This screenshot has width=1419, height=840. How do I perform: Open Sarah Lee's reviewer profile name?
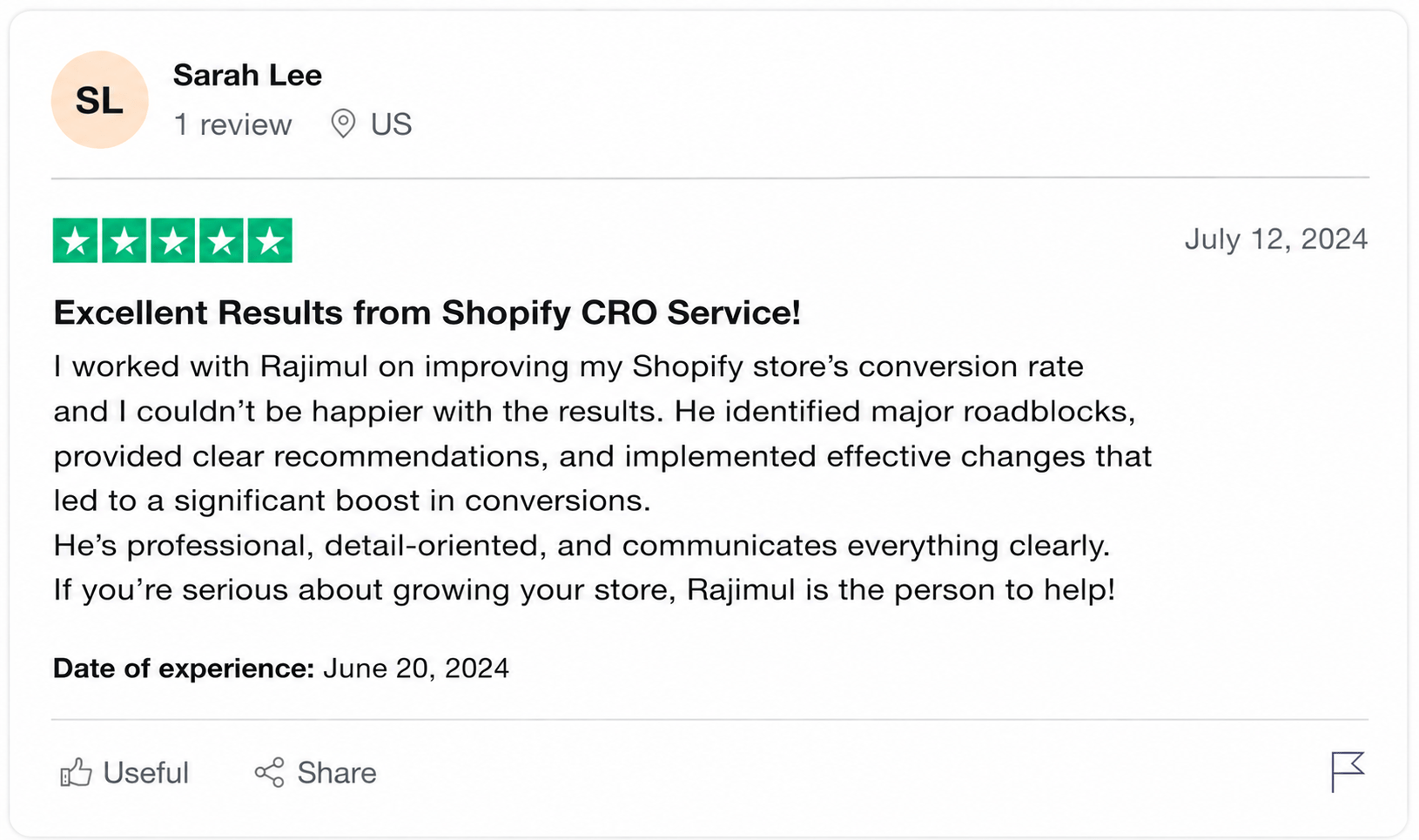(x=247, y=75)
